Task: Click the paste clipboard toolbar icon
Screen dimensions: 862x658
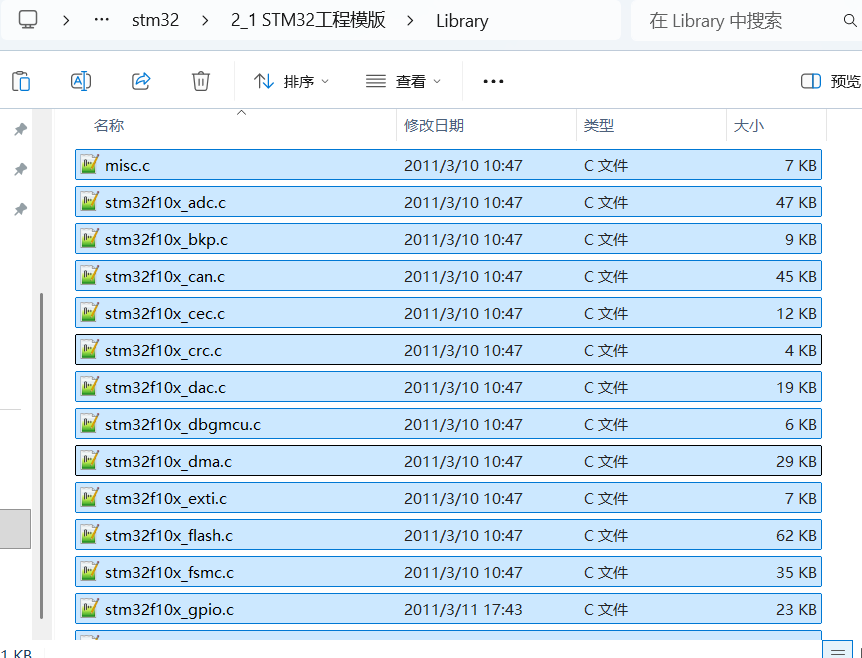Action: pyautogui.click(x=21, y=81)
